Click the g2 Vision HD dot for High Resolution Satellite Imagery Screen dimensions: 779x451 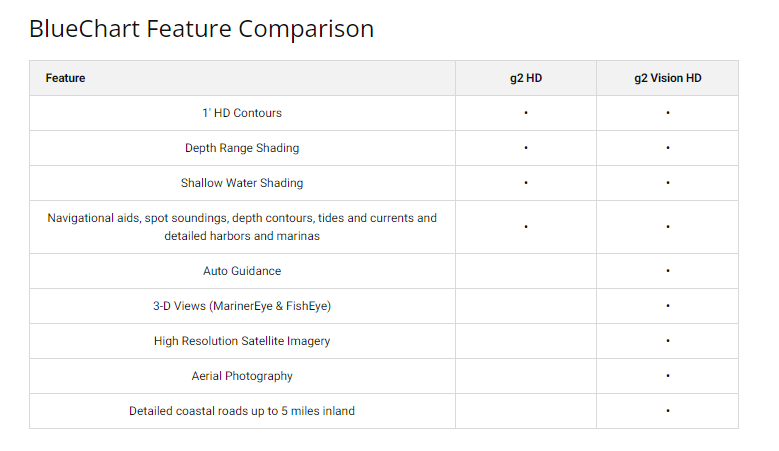[667, 341]
